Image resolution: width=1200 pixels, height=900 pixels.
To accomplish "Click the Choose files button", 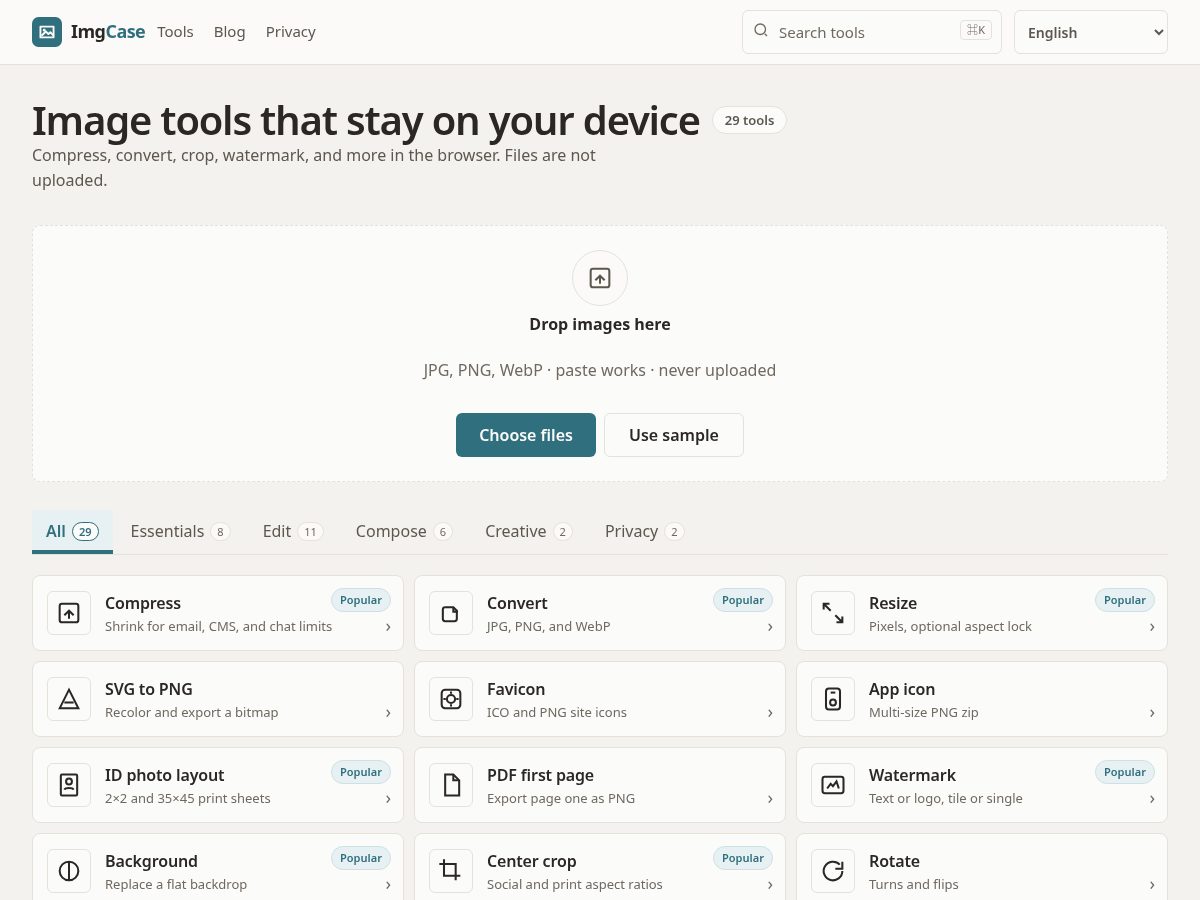I will (526, 435).
